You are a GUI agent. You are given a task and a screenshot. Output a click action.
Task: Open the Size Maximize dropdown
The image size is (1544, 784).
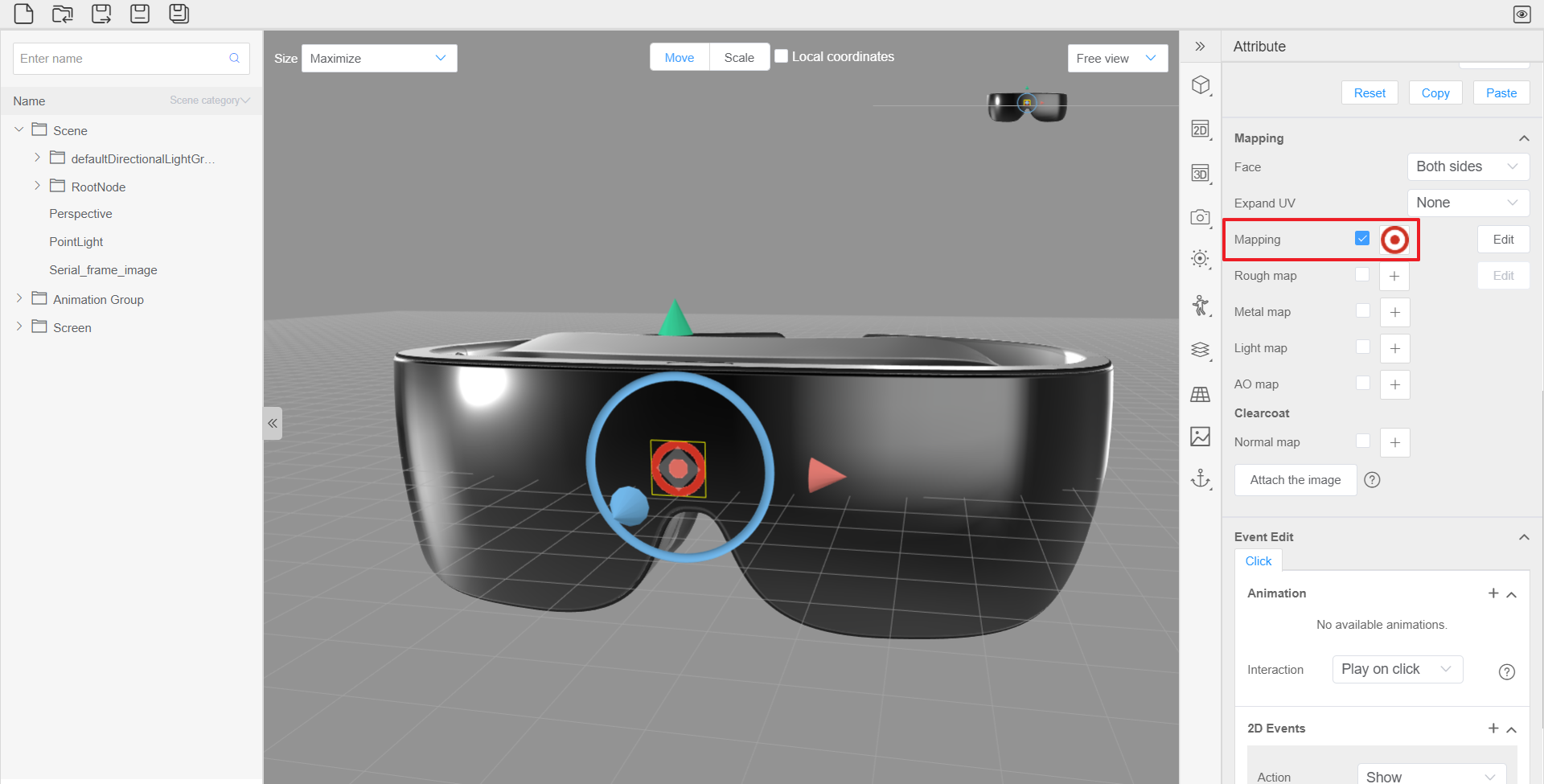(380, 59)
